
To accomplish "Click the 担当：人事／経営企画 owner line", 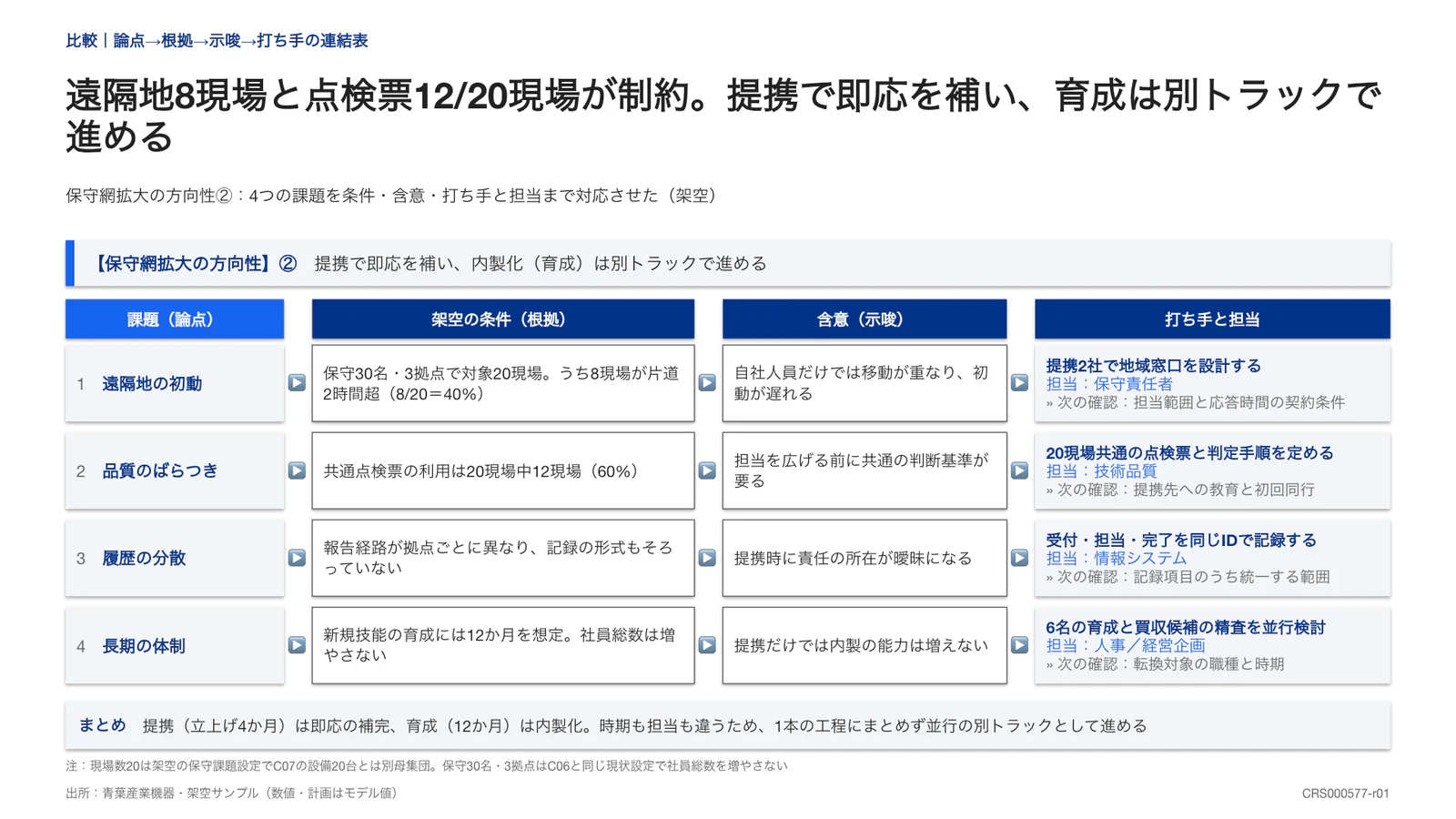I will pyautogui.click(x=1126, y=646).
